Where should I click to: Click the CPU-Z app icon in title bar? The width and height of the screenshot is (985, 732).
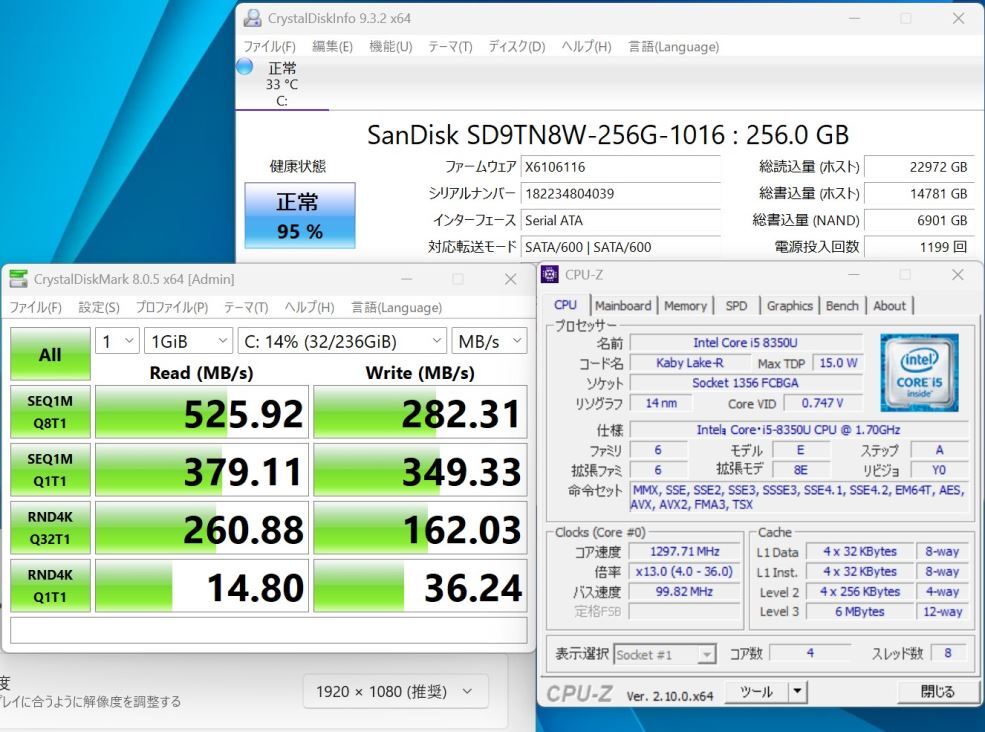click(x=550, y=275)
